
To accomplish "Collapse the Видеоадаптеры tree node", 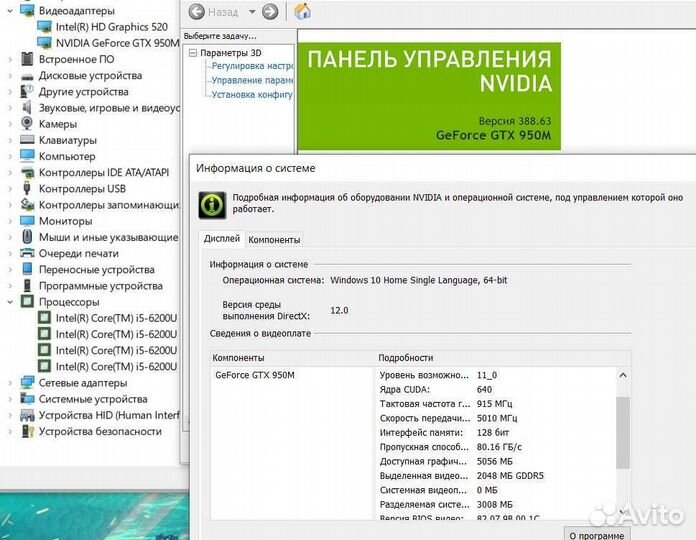I will point(10,11).
